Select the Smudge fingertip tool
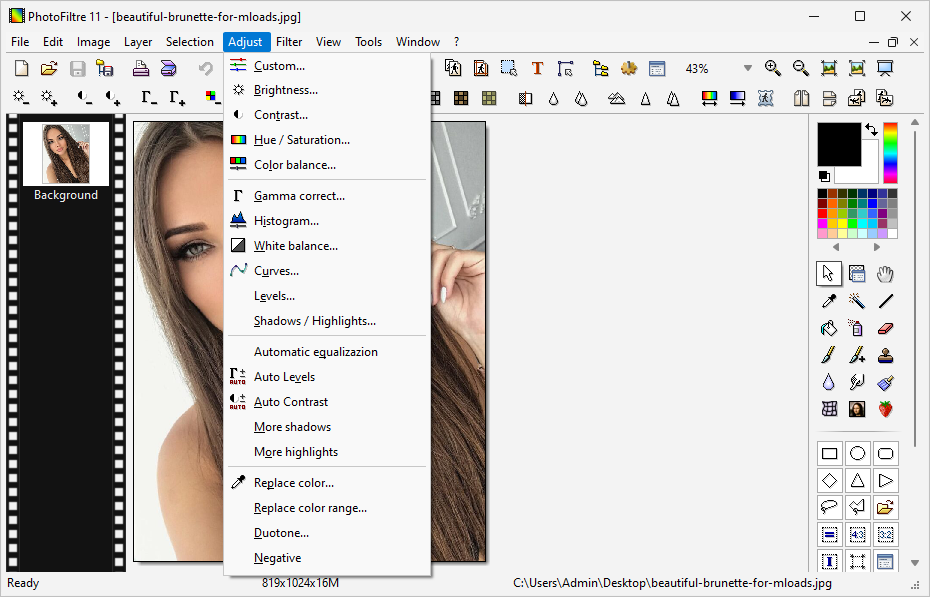The image size is (930, 597). [856, 382]
